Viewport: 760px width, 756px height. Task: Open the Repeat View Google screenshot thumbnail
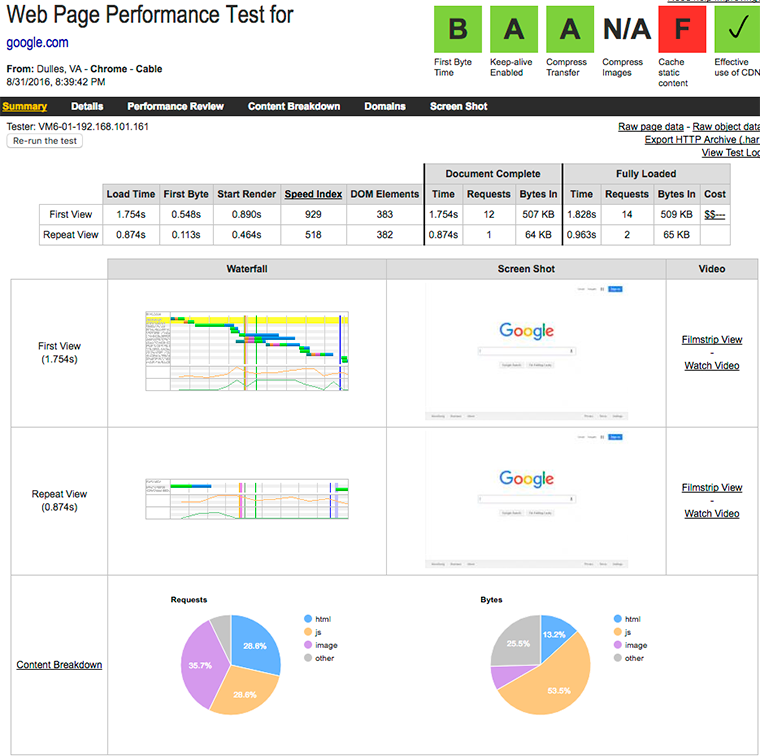[526, 499]
